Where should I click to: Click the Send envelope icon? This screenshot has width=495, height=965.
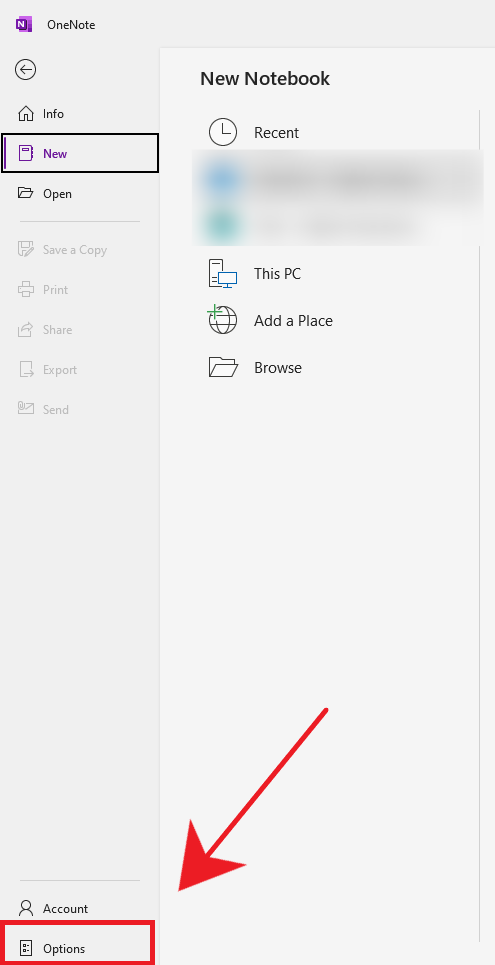26,408
